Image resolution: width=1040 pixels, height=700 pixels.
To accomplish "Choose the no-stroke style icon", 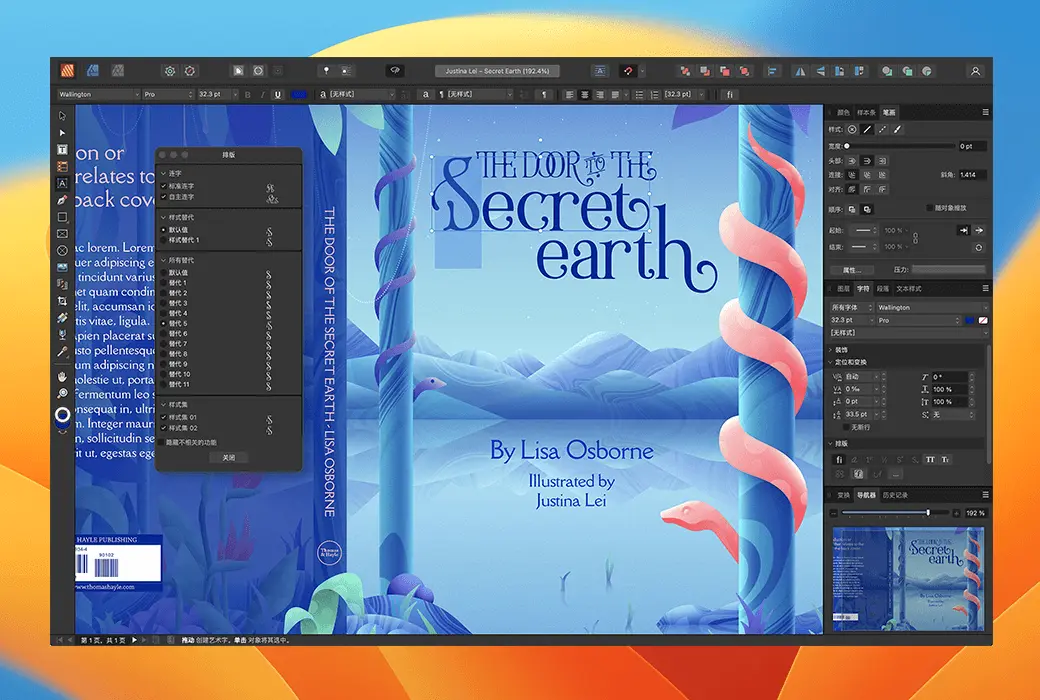I will [x=852, y=129].
